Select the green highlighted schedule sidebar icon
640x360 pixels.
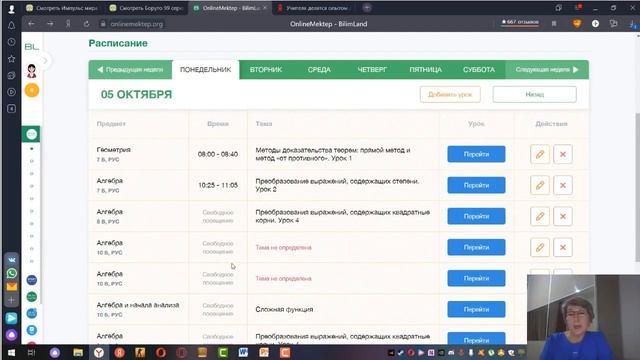click(x=31, y=134)
